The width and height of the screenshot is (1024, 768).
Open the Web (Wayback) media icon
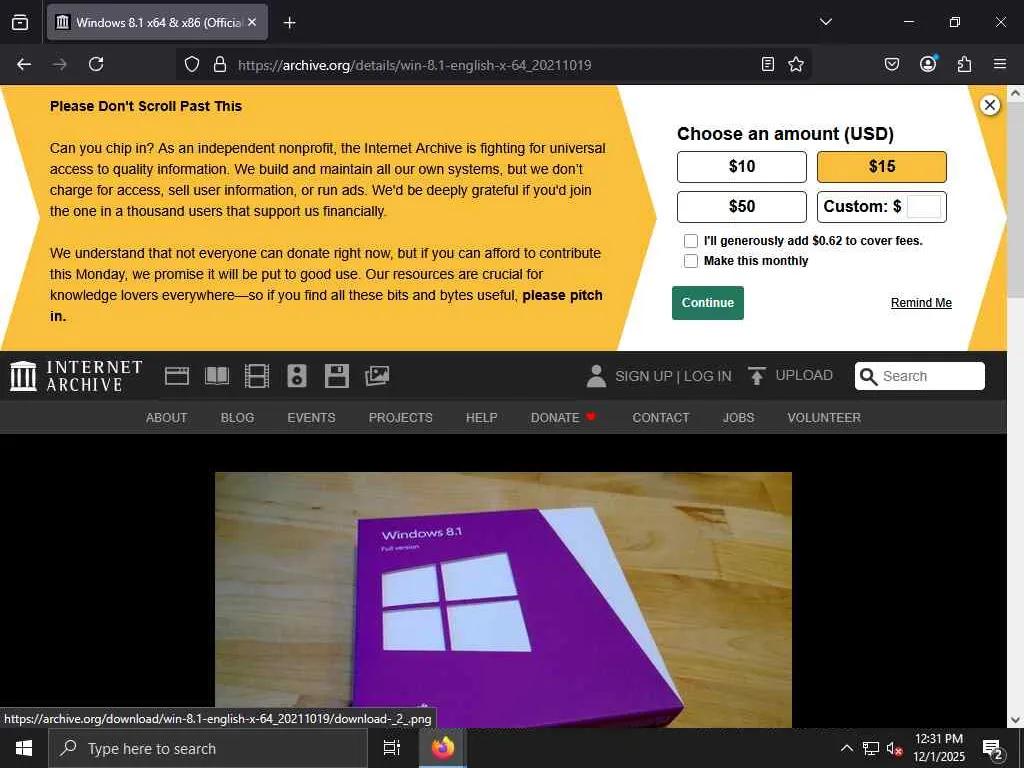[177, 376]
